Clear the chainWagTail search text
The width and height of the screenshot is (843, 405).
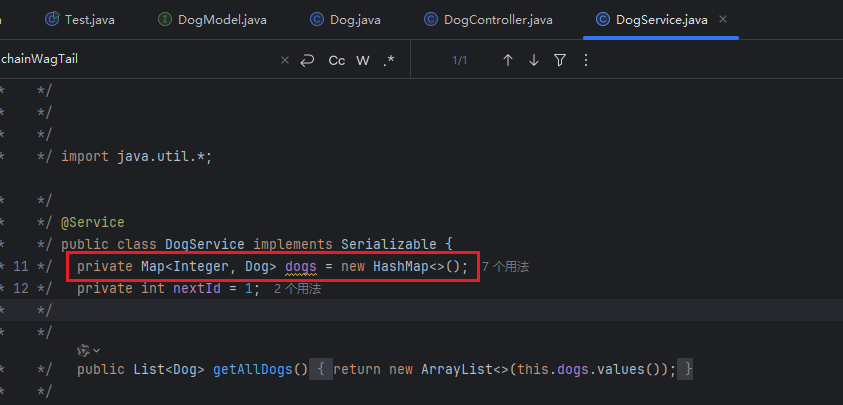click(285, 60)
